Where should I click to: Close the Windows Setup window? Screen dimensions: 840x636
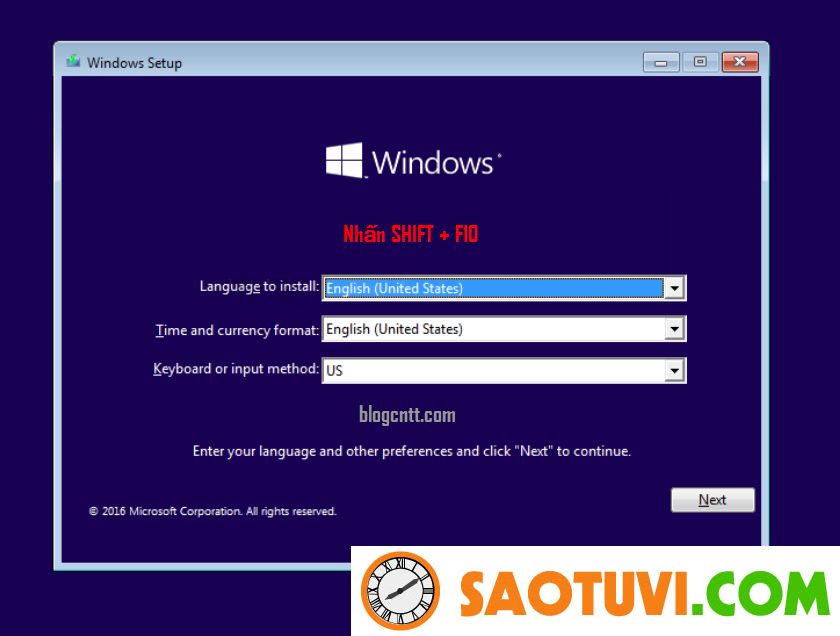tap(740, 62)
